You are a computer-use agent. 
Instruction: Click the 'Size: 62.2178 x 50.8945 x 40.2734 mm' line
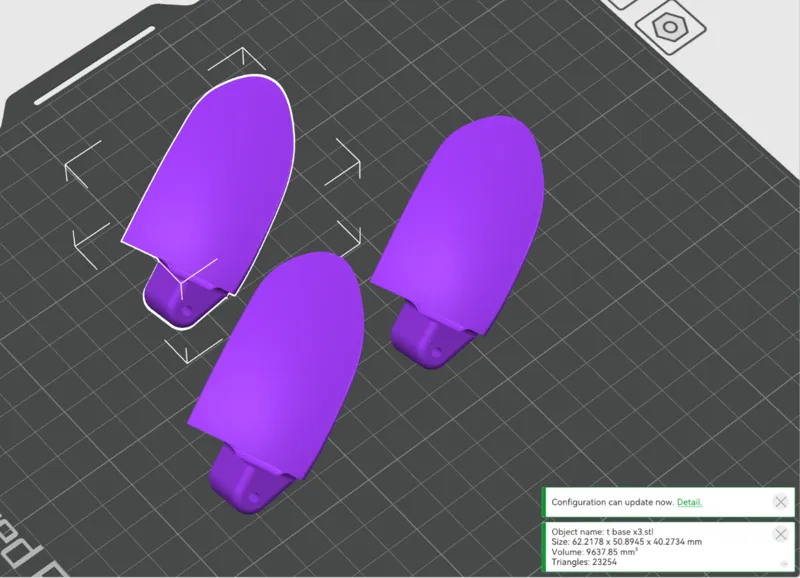[626, 542]
